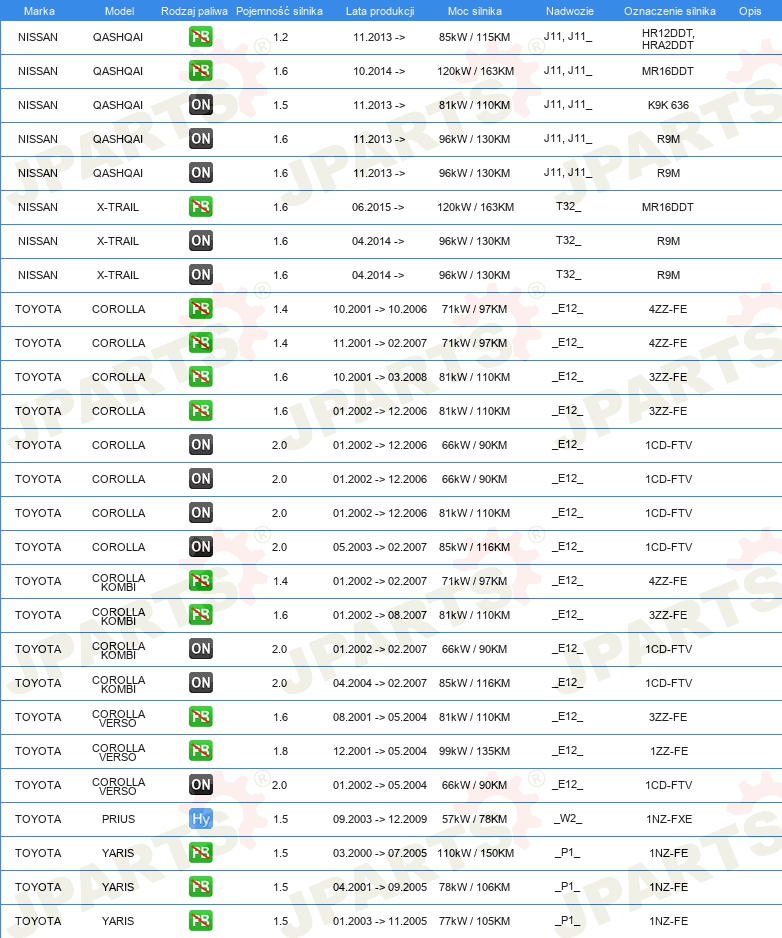This screenshot has height=938, width=782.
Task: Click petrol icon in Corolla Kombi 1.4 row
Action: coord(200,581)
